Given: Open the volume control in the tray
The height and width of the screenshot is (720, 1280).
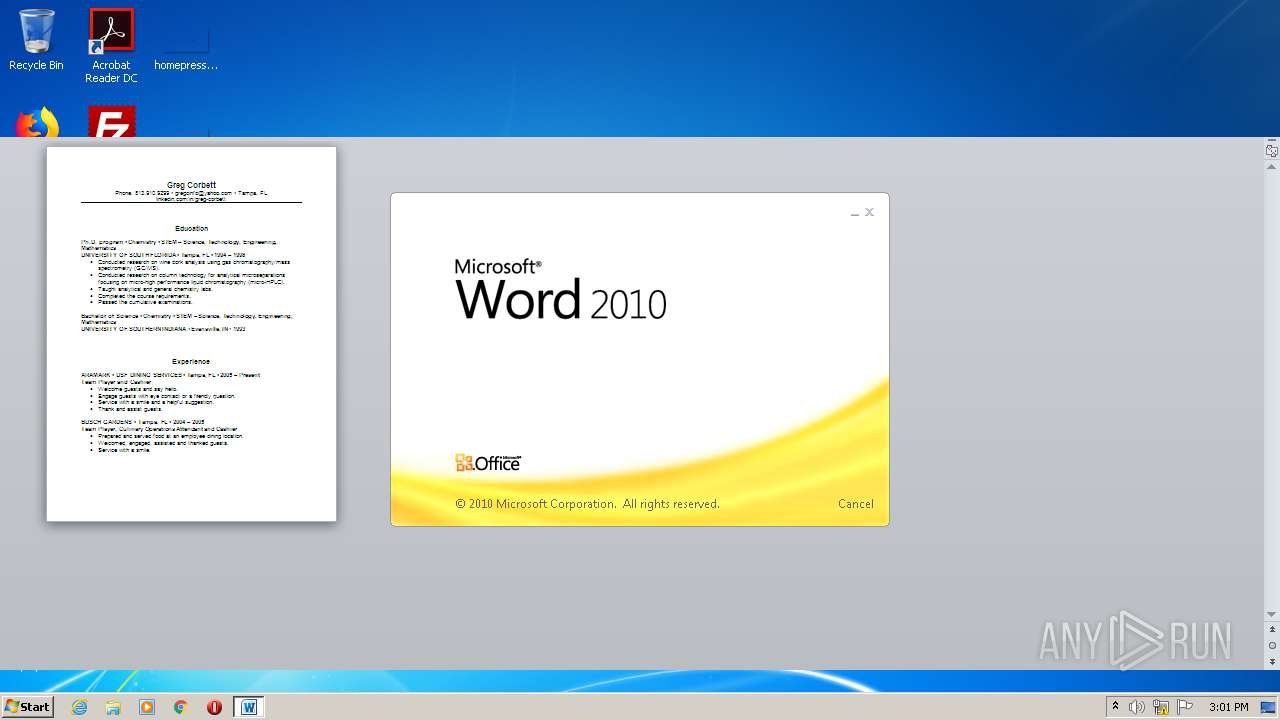Looking at the screenshot, I should coord(1137,707).
